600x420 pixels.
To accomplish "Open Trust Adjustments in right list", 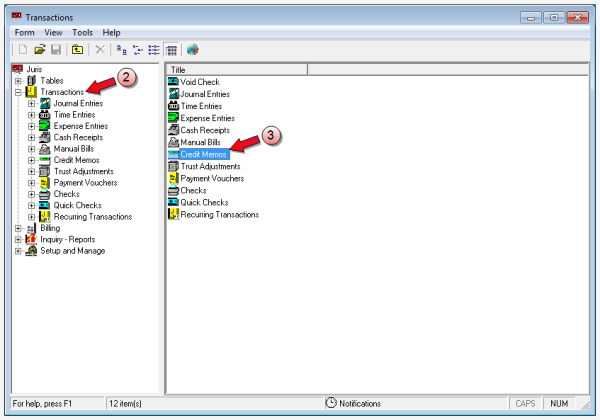I will click(210, 167).
